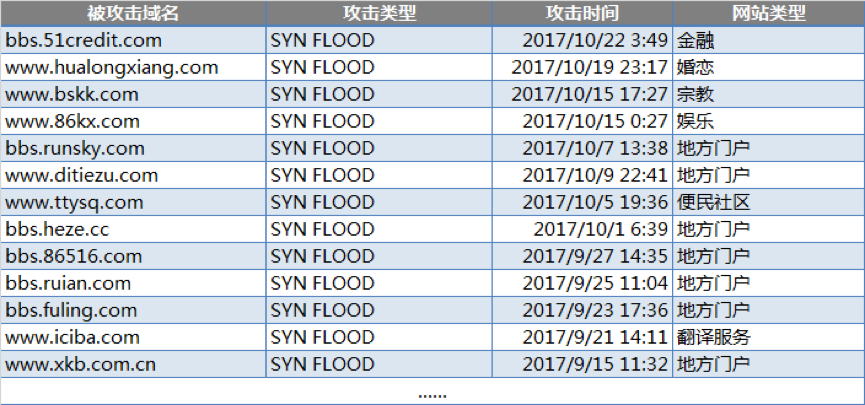Select the bbs.heze.cc domain cell
865x405 pixels.
tap(133, 230)
